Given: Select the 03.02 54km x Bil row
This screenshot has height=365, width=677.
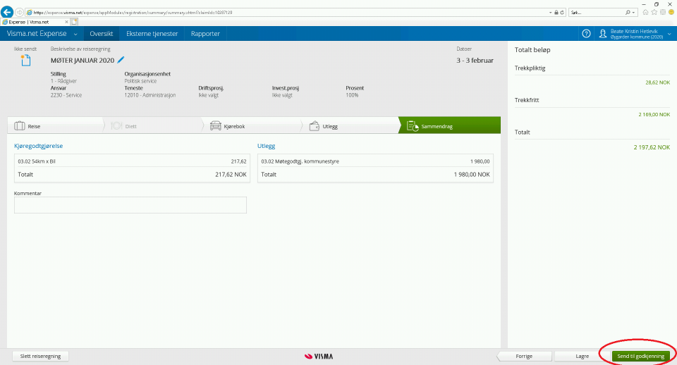Looking at the screenshot, I should [132, 162].
